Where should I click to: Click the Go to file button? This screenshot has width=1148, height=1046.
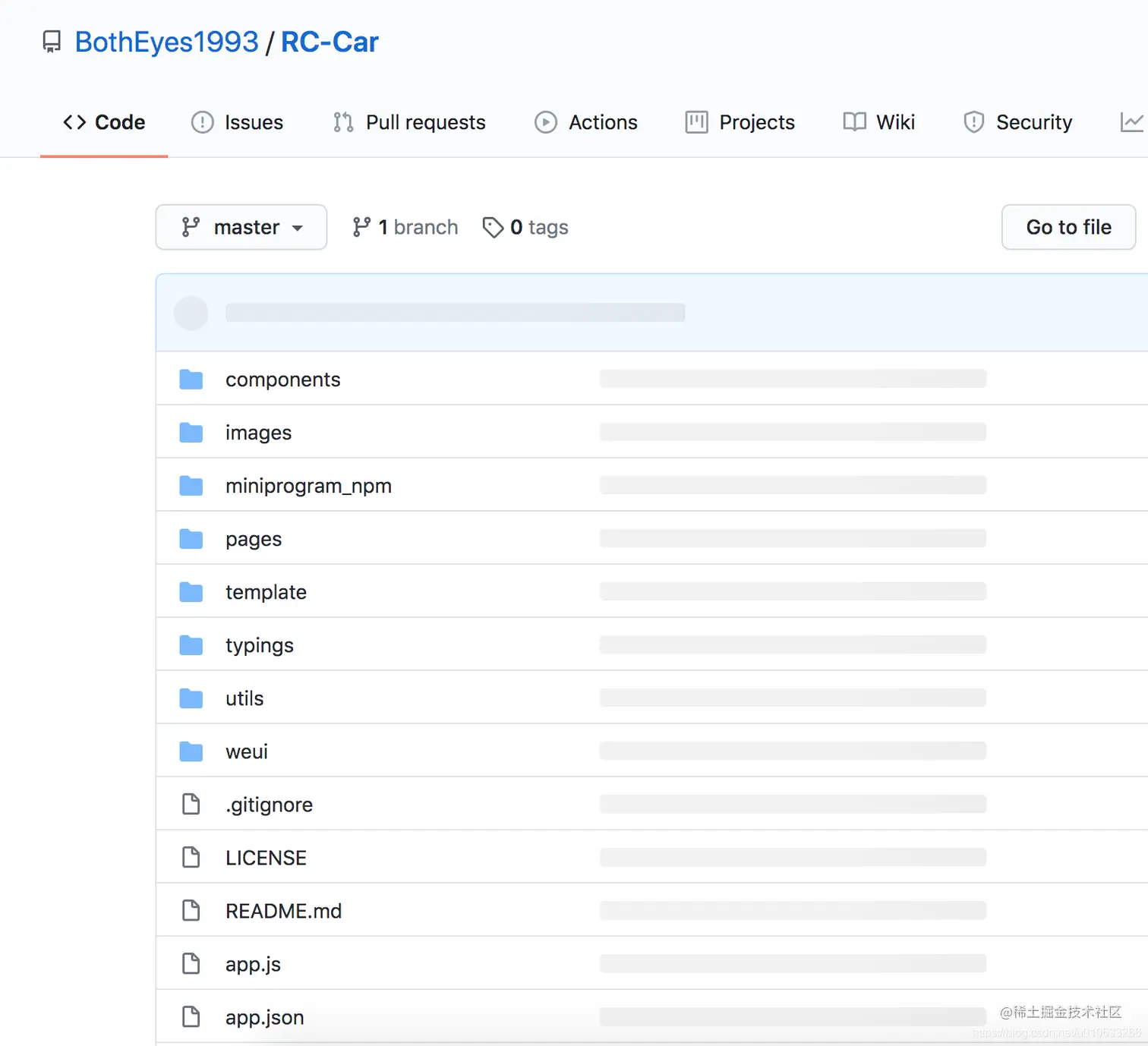(1069, 227)
